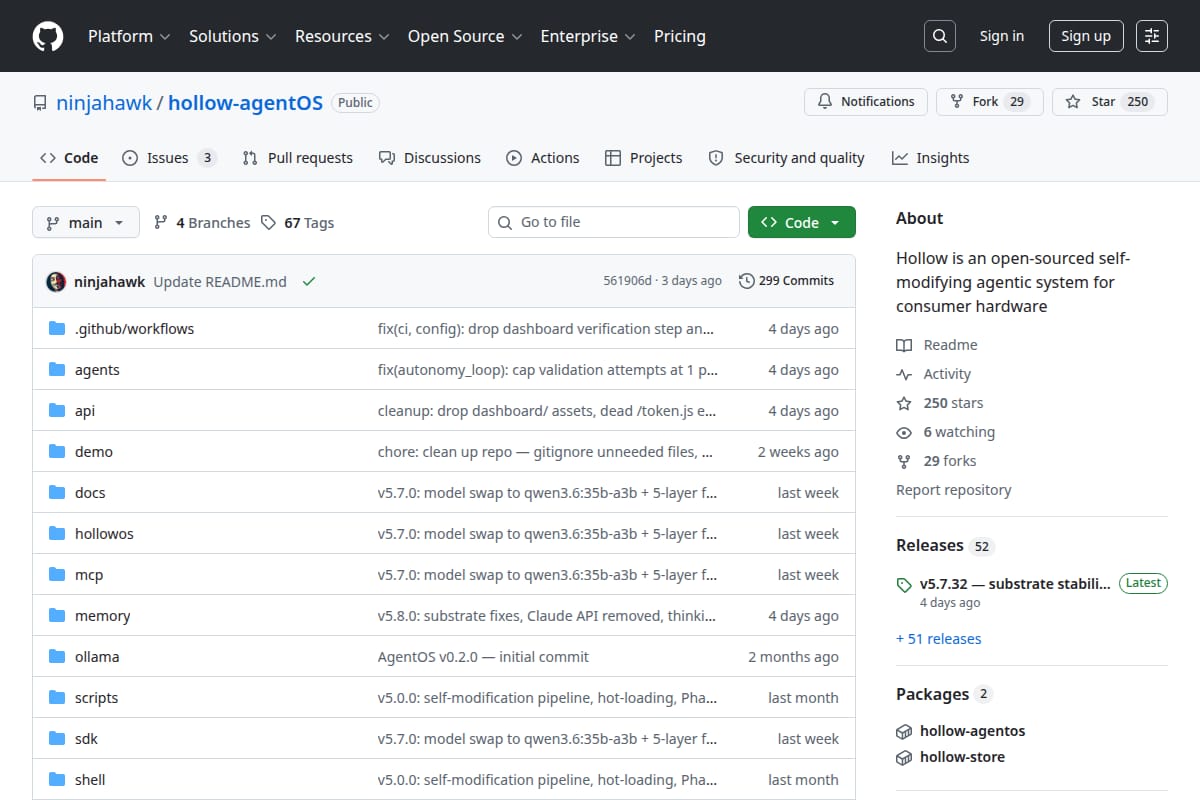1200x800 pixels.
Task: Click the mcp folder icon
Action: click(x=57, y=575)
